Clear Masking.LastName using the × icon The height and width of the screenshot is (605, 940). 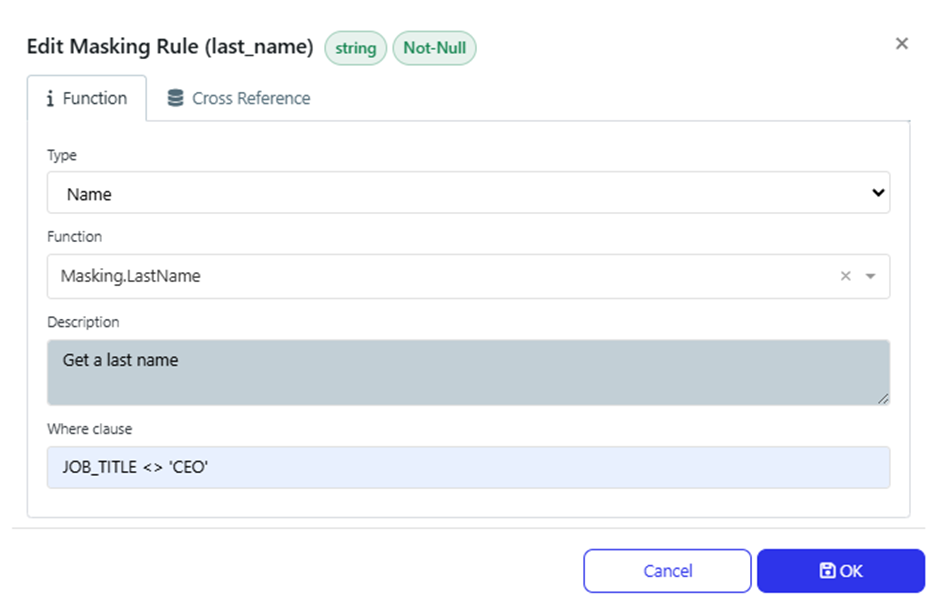point(845,276)
